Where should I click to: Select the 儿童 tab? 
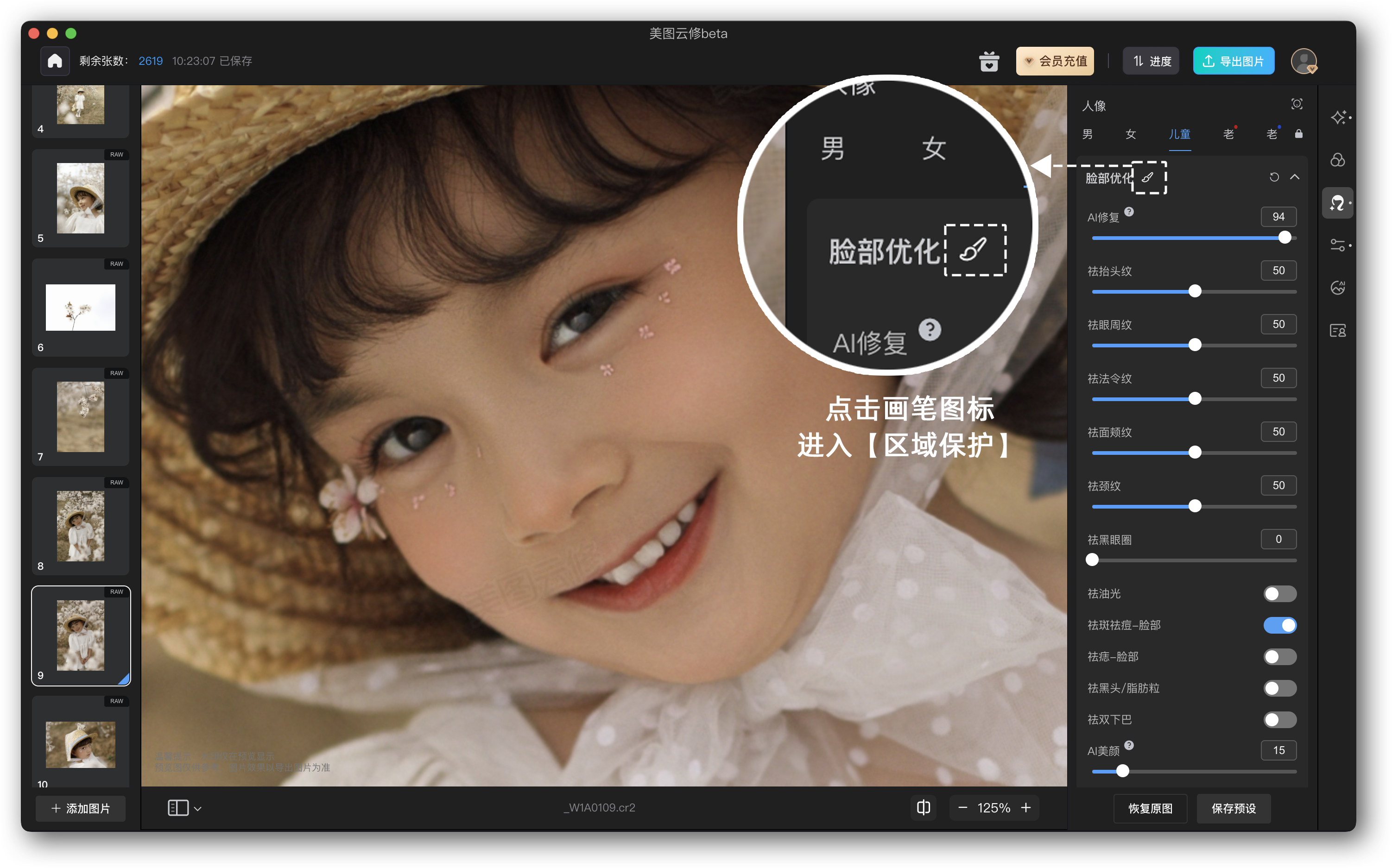pos(1179,134)
